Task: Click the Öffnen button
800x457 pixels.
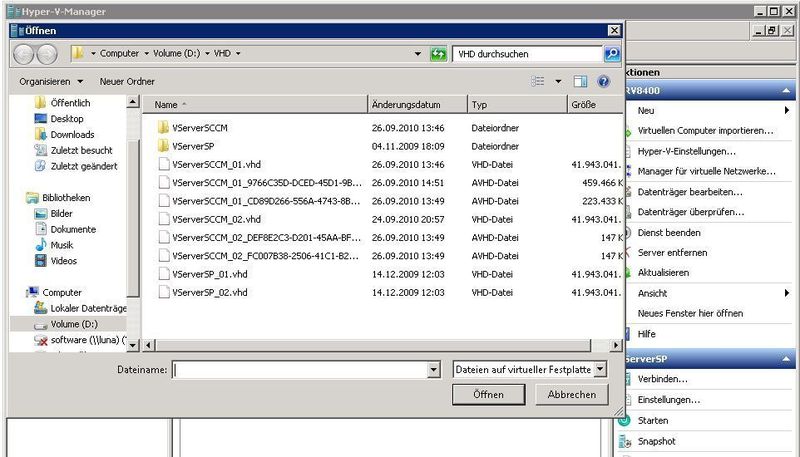Action: click(x=488, y=394)
